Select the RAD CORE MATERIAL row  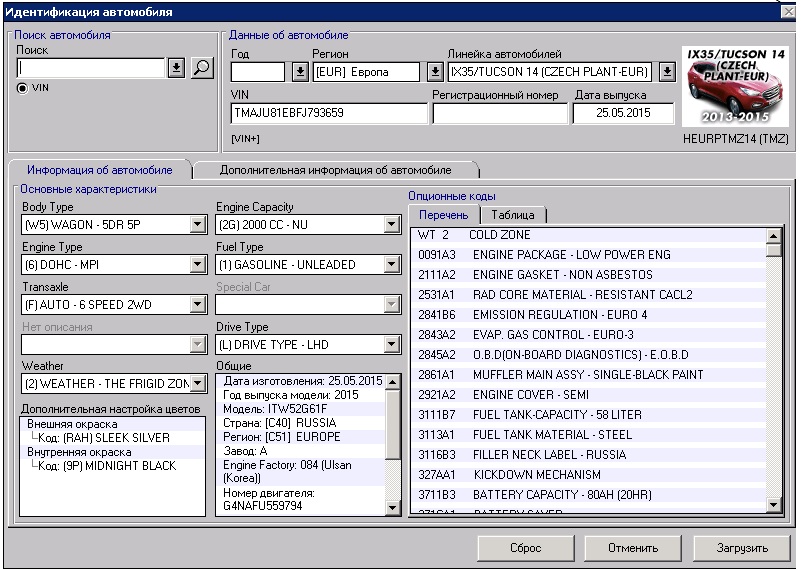click(588, 295)
